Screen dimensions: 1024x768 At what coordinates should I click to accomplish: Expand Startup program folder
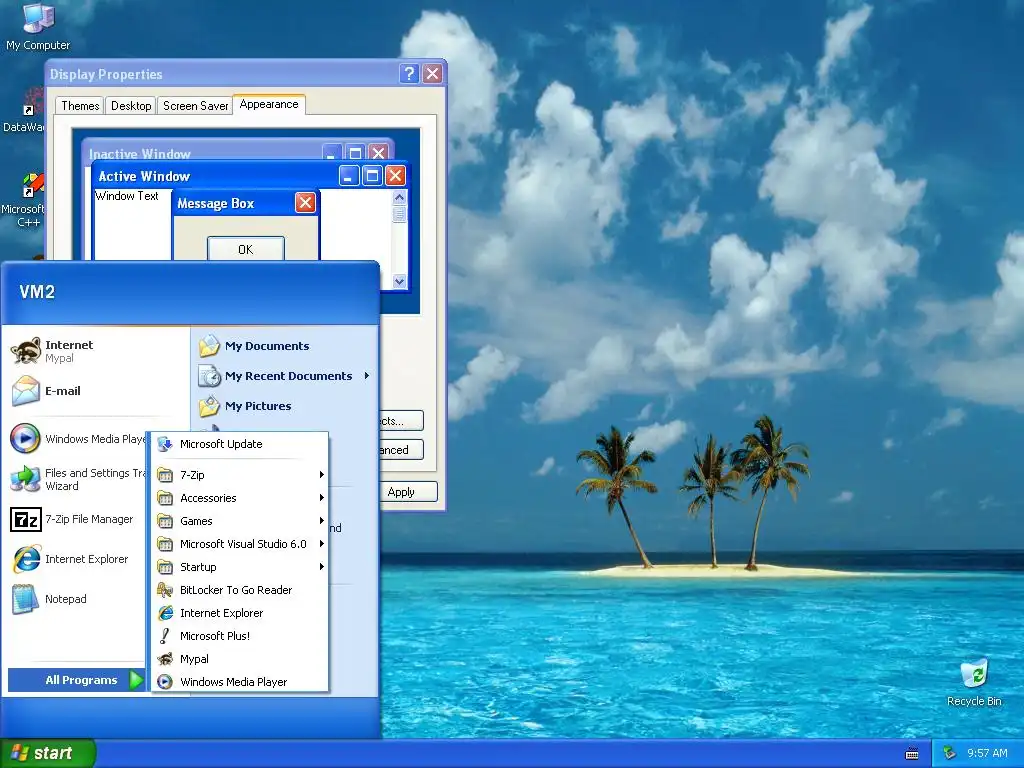pyautogui.click(x=240, y=567)
